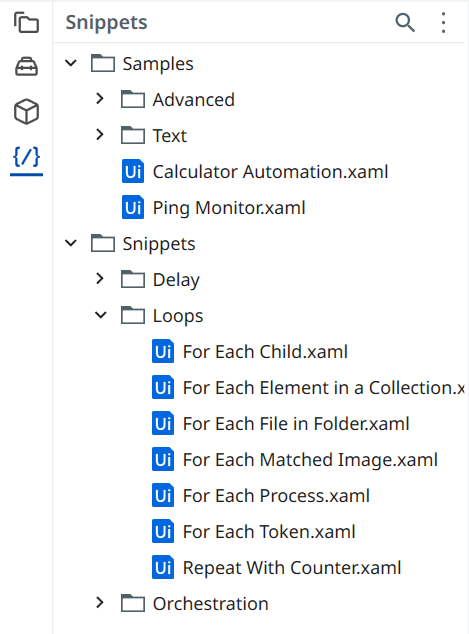The height and width of the screenshot is (634, 469).
Task: Select Ping Monitor.xaml file name
Action: click(229, 208)
